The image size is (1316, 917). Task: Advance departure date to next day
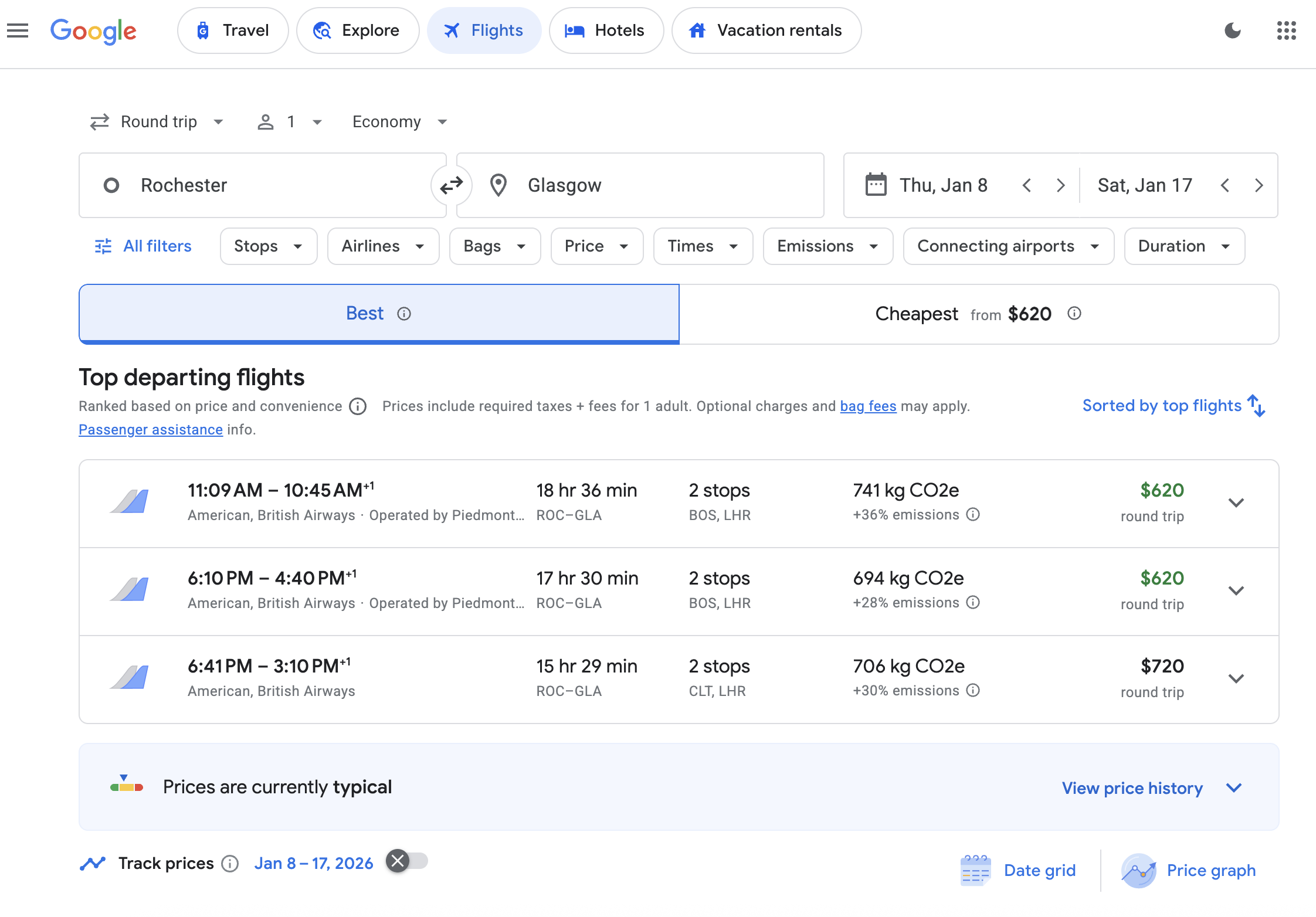[x=1060, y=185]
